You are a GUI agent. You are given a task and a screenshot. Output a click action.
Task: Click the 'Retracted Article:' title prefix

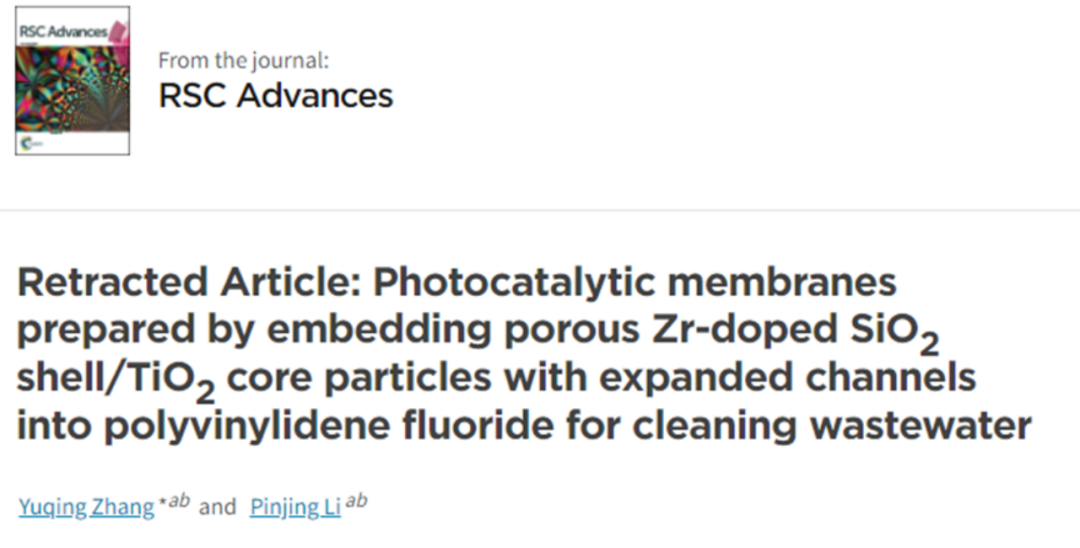point(189,282)
